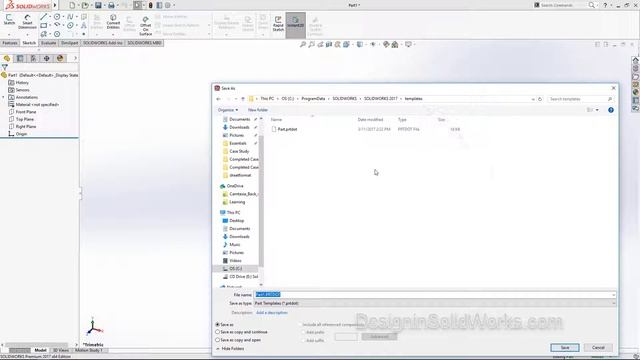
Task: Expand the SolidWorks main menu arrow
Action: coord(55,5)
